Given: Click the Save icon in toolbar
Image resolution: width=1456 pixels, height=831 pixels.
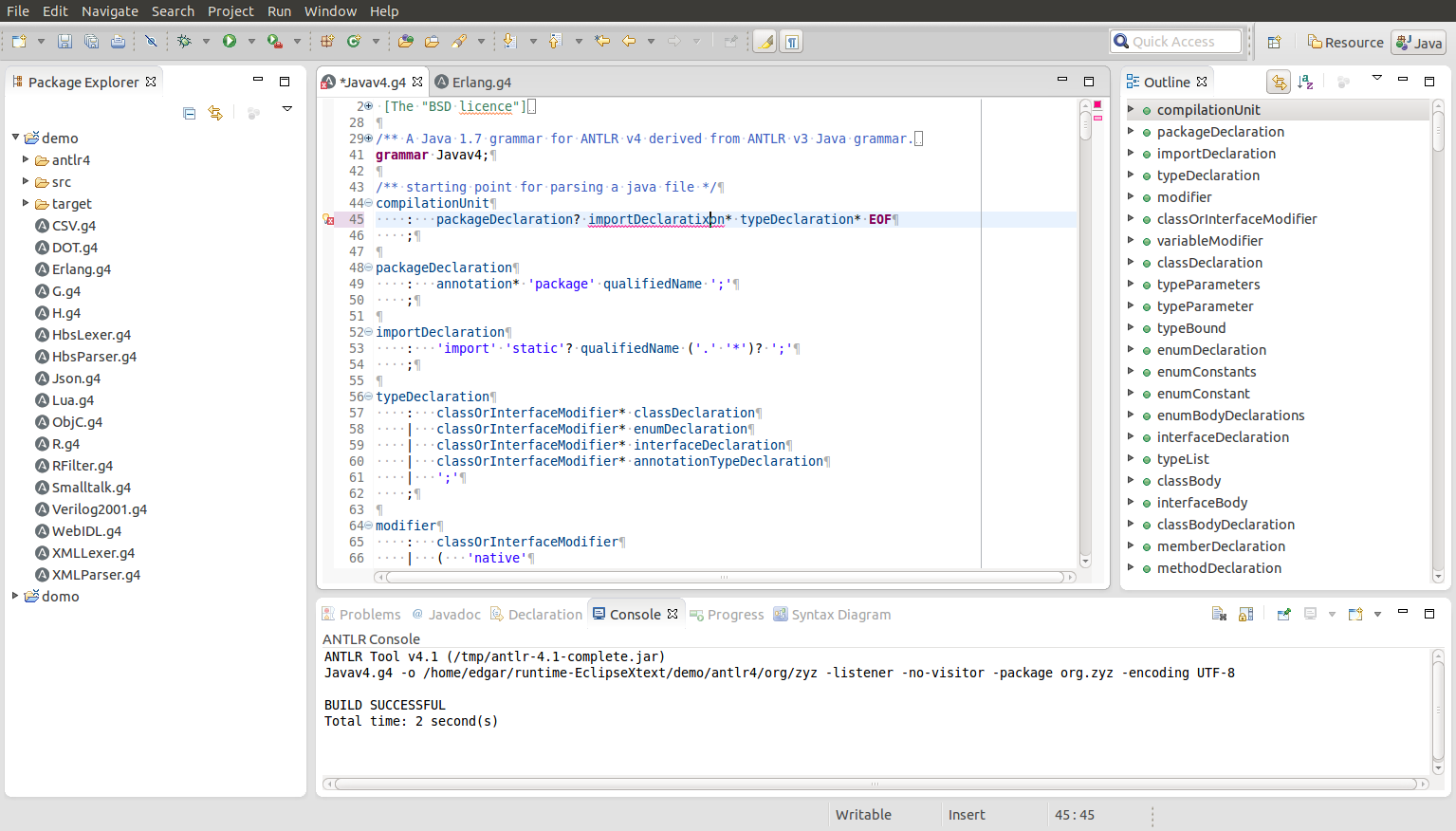Looking at the screenshot, I should pyautogui.click(x=65, y=42).
